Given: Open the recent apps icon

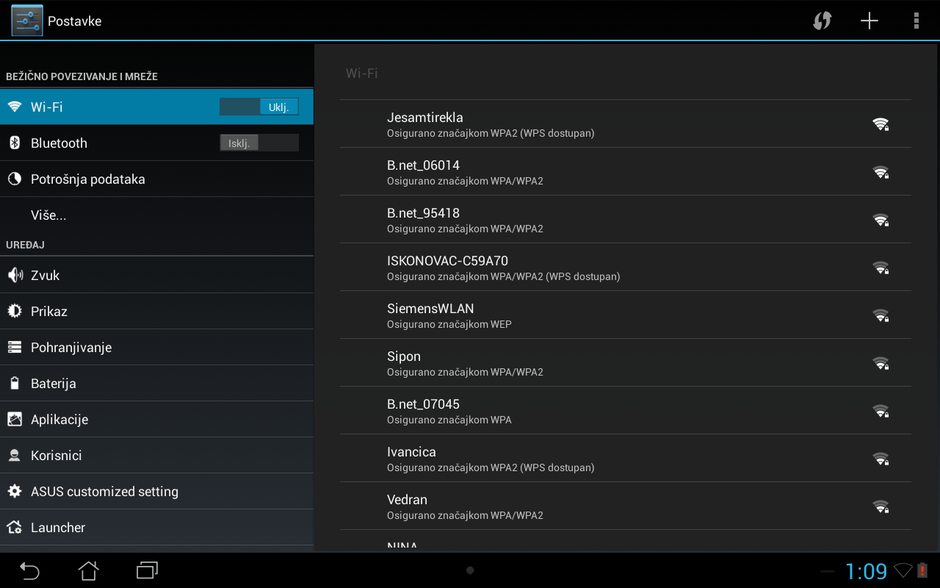Looking at the screenshot, I should click(147, 570).
